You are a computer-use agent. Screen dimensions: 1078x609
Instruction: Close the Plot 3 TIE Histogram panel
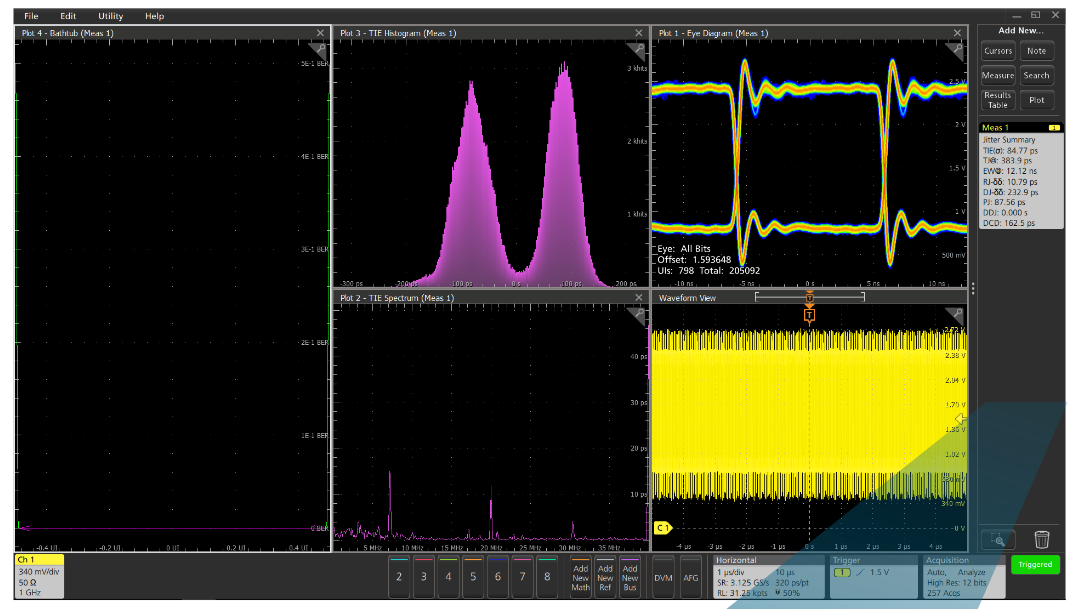click(641, 33)
